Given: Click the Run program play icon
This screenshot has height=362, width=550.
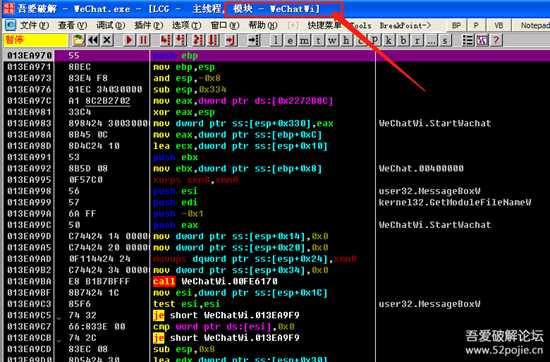Looking at the screenshot, I should 129,40.
